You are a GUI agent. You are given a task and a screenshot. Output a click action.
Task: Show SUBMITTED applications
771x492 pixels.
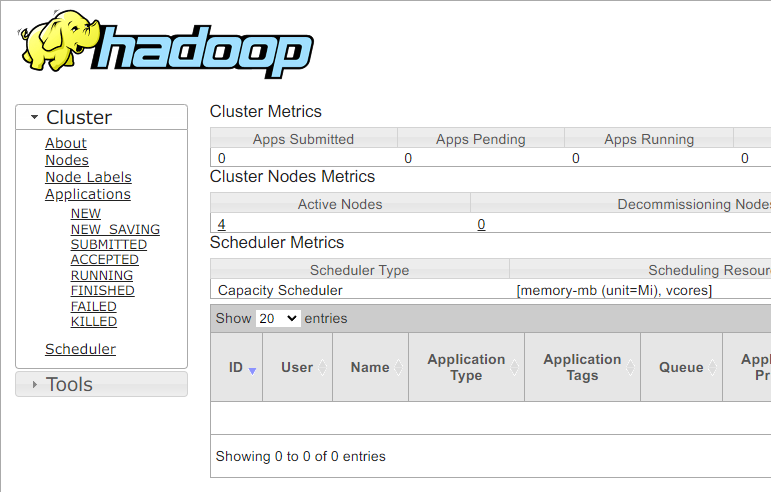pos(109,245)
